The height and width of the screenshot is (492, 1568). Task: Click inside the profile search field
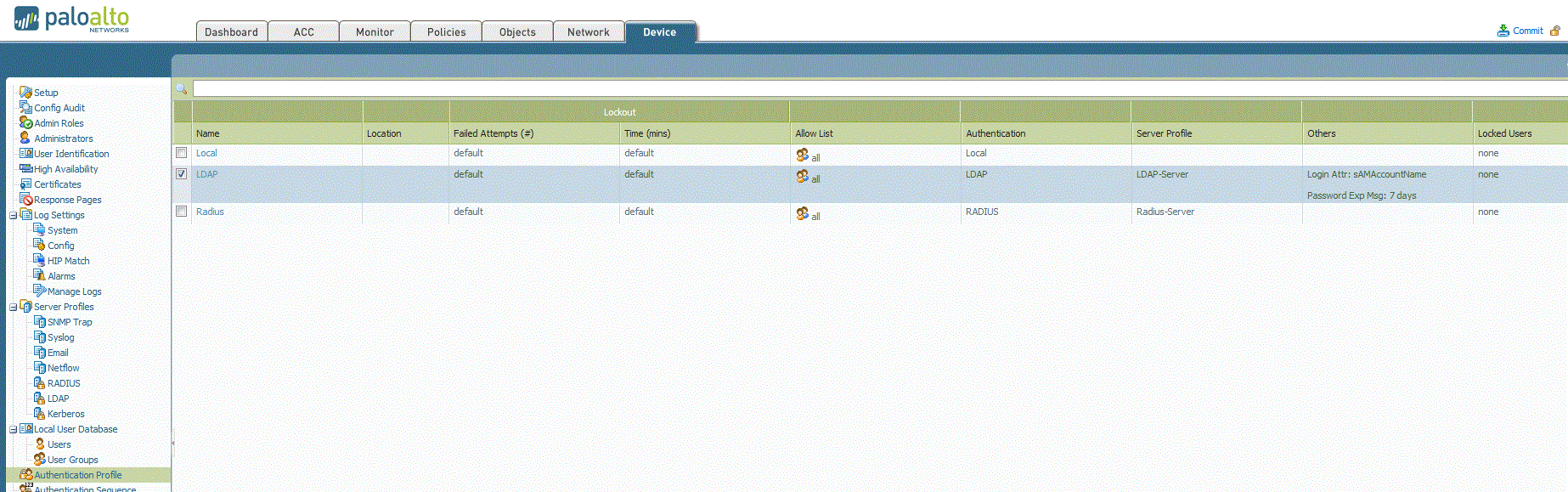[x=880, y=88]
